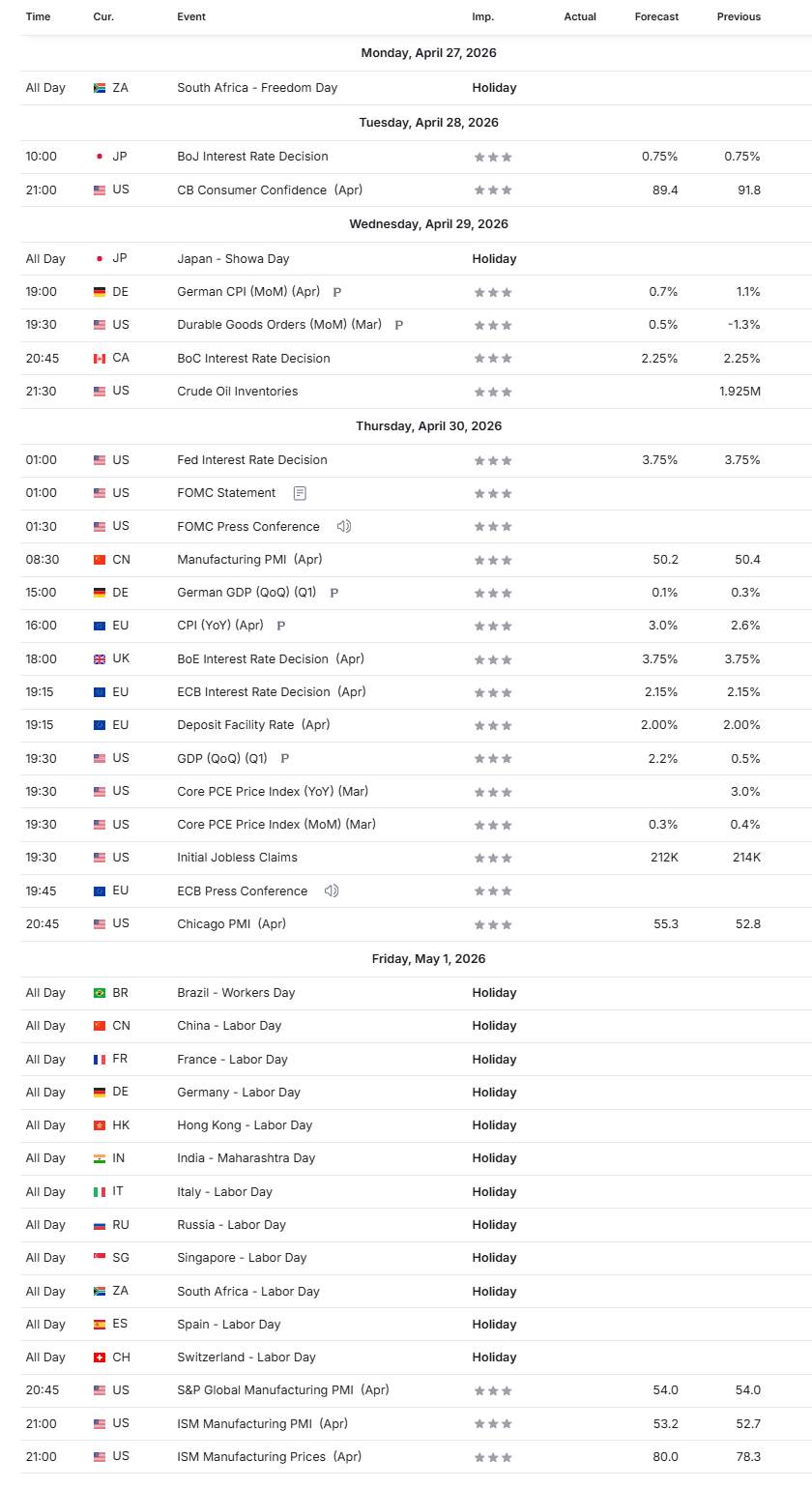Click the importance stars for BoJ Interest Rate Decision
812x1489 pixels.
pyautogui.click(x=492, y=157)
